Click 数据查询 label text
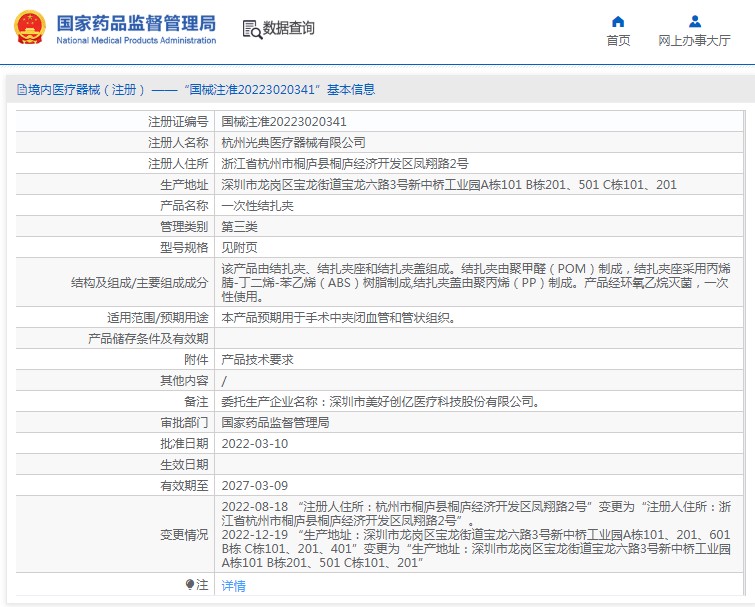The height and width of the screenshot is (607, 755). point(288,28)
